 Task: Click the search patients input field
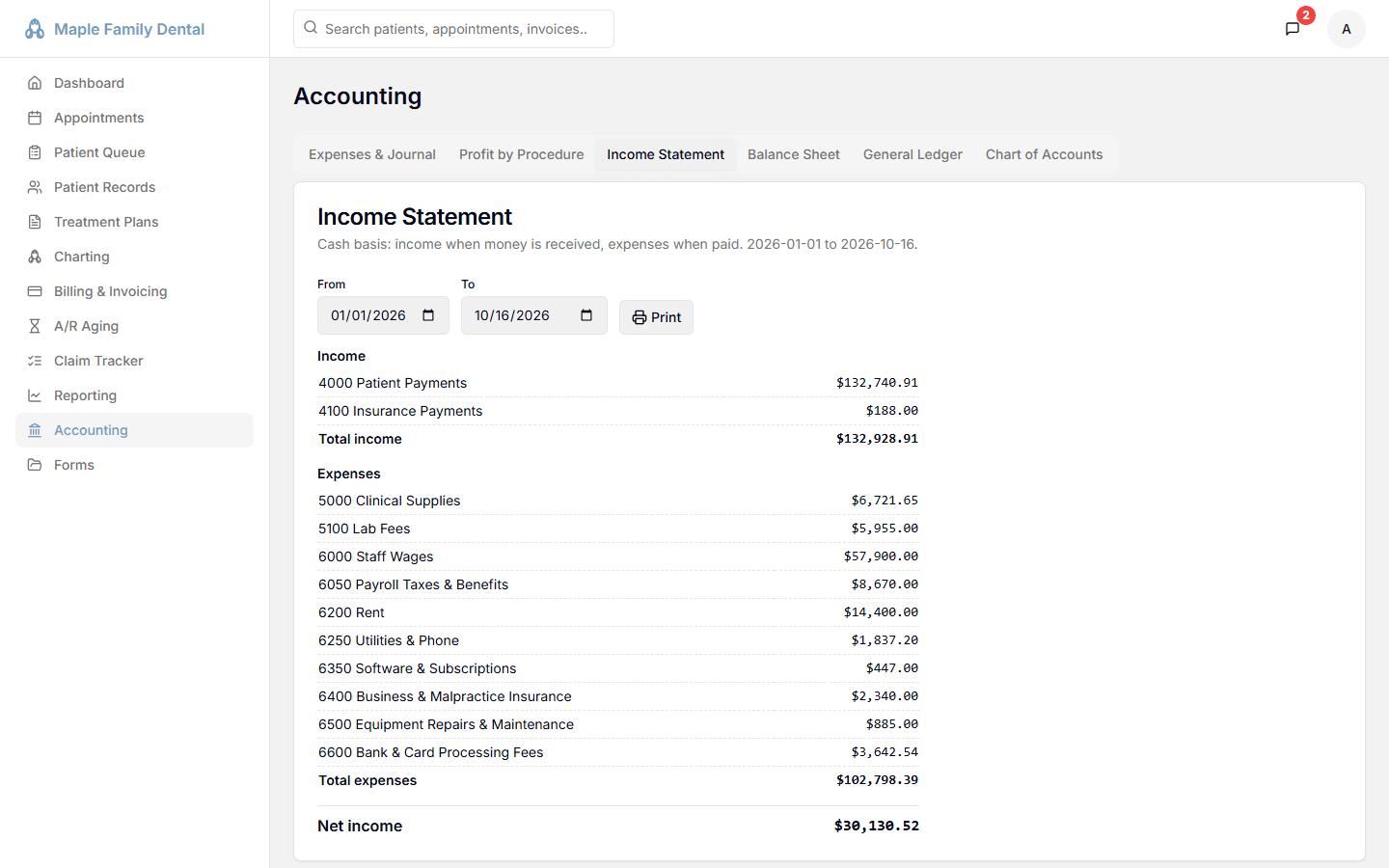point(453,29)
